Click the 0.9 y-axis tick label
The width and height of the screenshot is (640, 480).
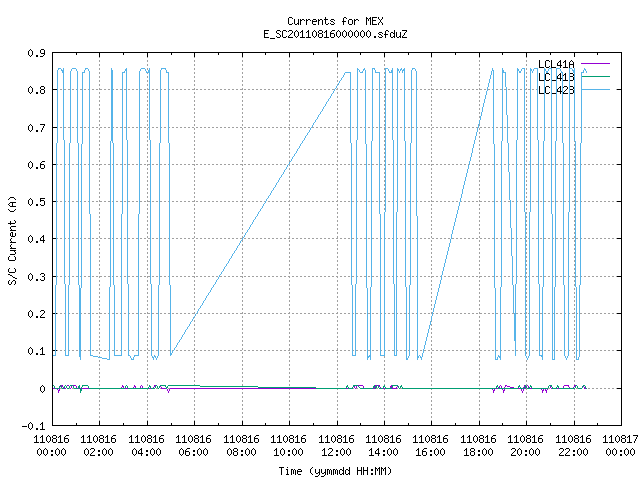tap(36, 53)
